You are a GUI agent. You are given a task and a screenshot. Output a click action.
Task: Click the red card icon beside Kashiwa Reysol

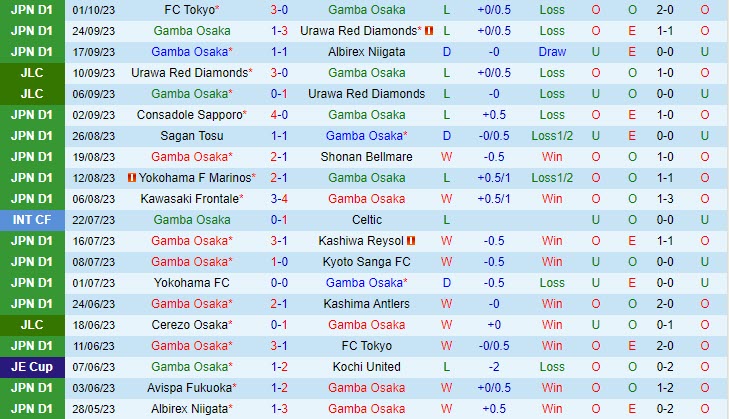pos(410,241)
